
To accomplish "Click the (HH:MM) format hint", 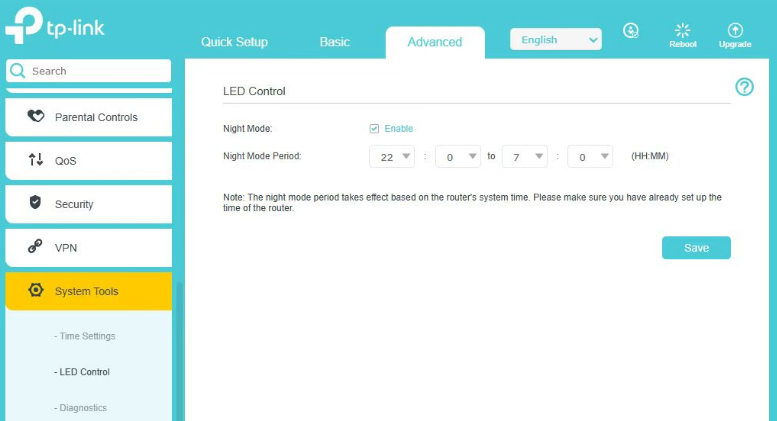I will pyautogui.click(x=650, y=156).
